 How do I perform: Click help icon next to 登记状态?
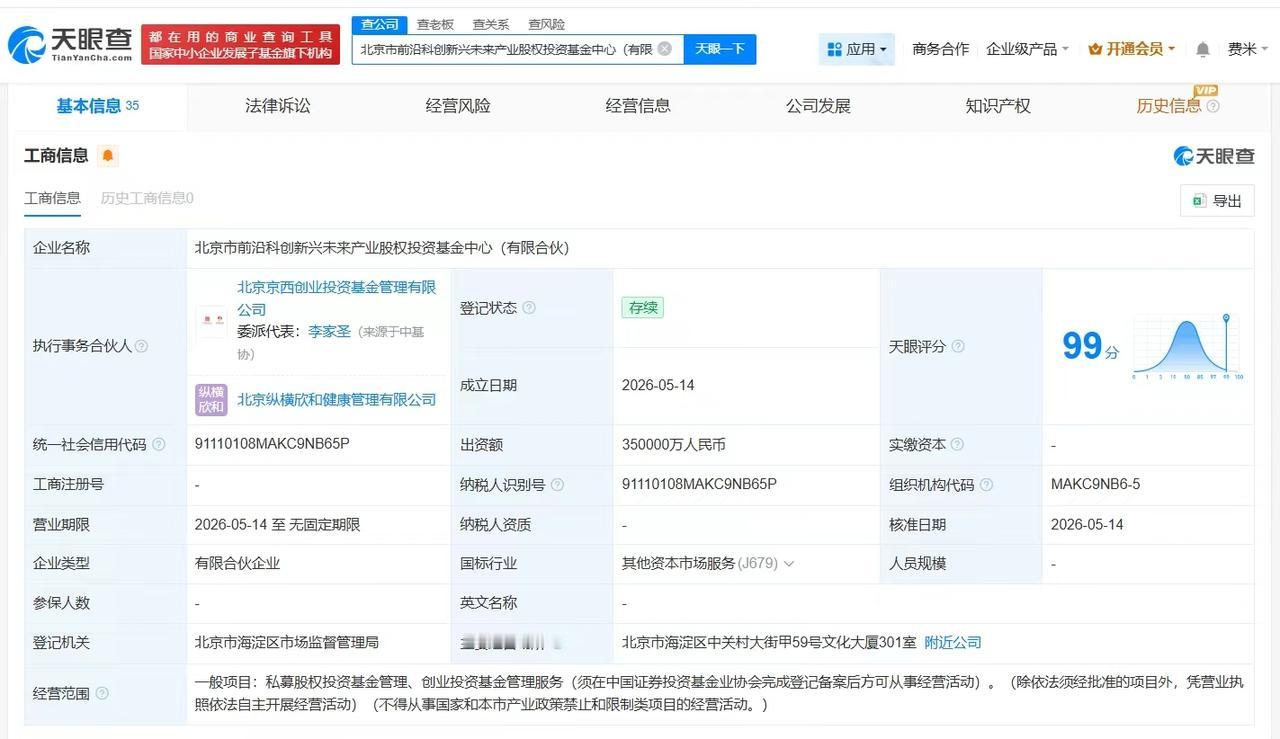(529, 308)
